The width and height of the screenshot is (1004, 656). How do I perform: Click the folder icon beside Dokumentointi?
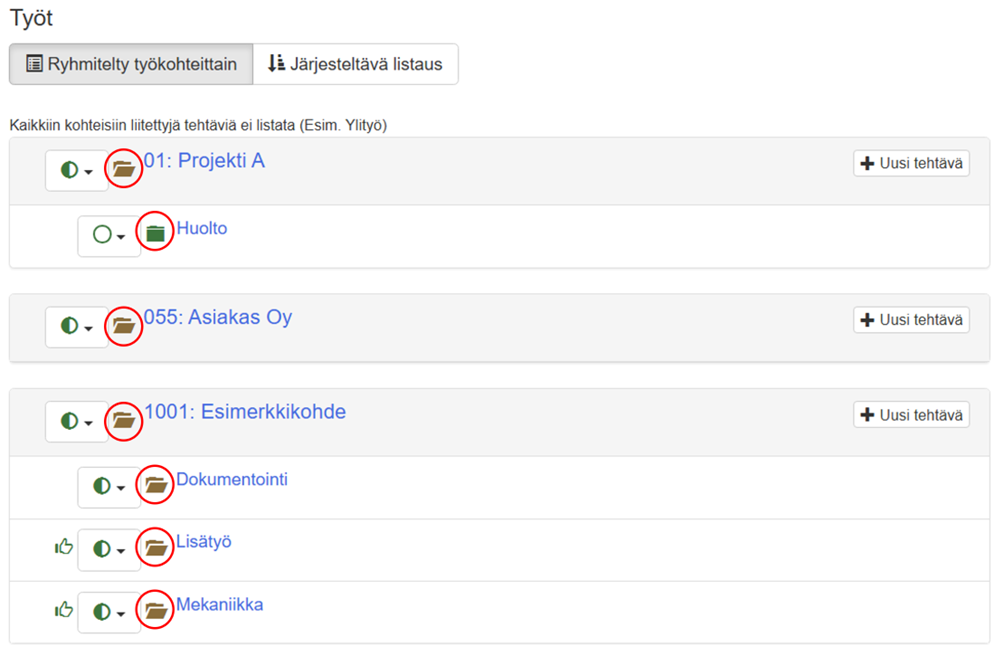click(155, 486)
